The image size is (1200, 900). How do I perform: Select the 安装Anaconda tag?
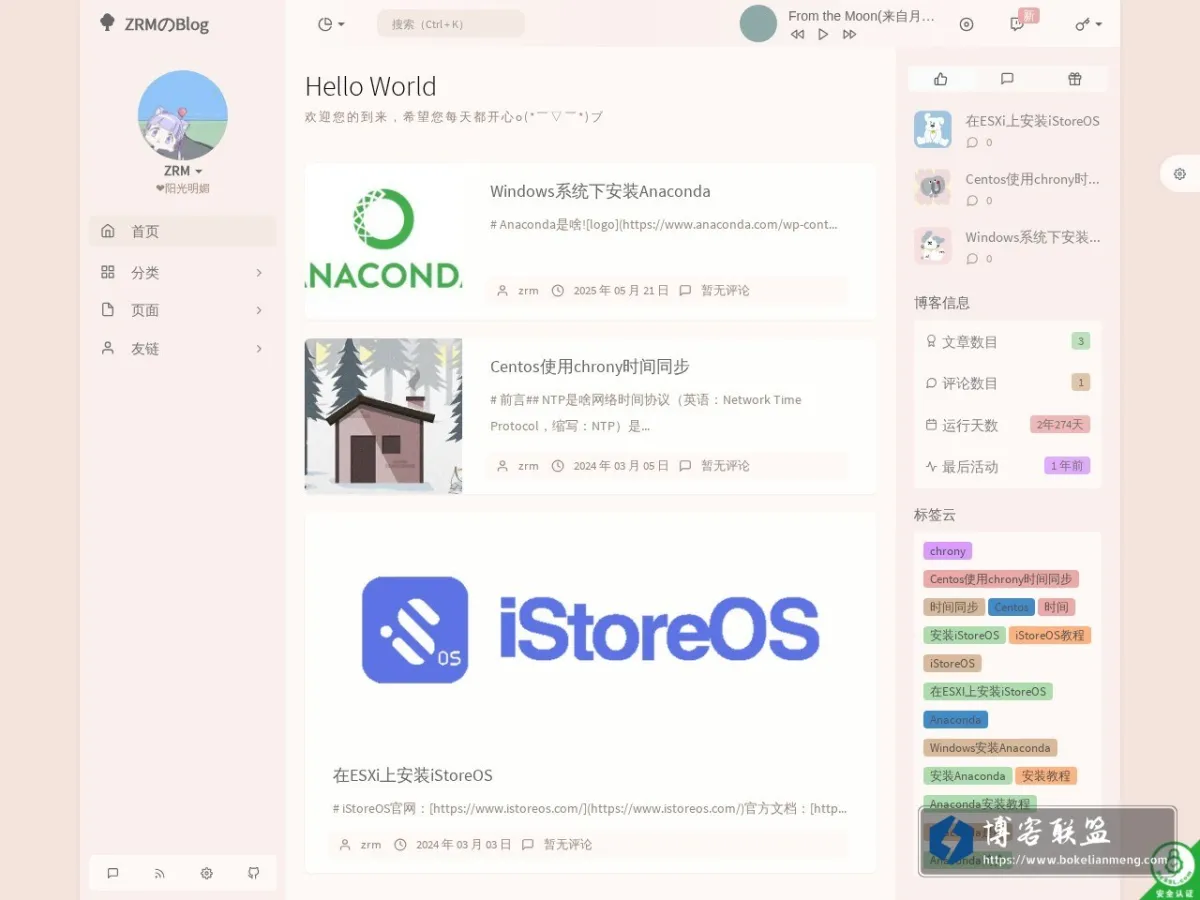[x=967, y=776]
